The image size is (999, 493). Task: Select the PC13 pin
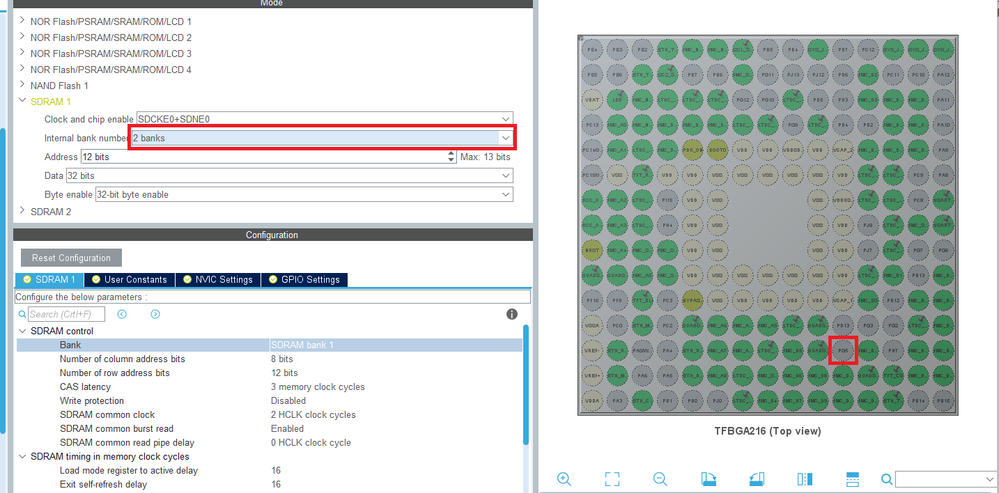click(592, 124)
